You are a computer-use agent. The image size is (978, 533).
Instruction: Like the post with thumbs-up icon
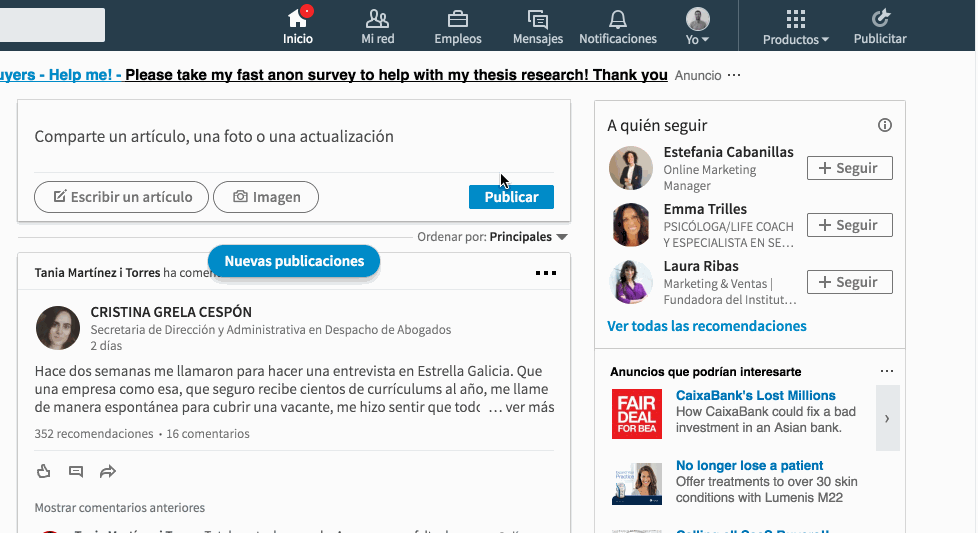[44, 471]
